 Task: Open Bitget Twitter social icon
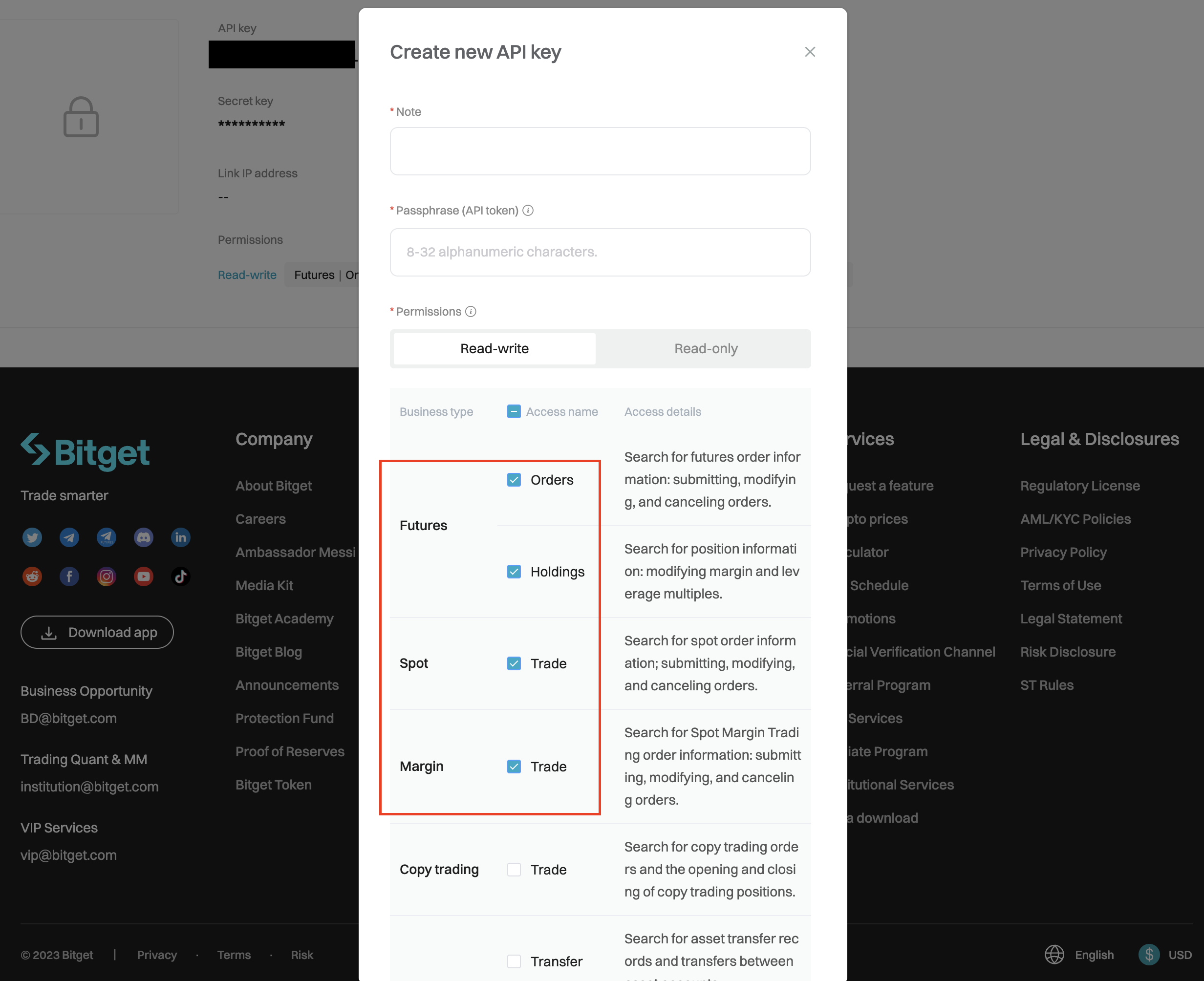pos(32,537)
